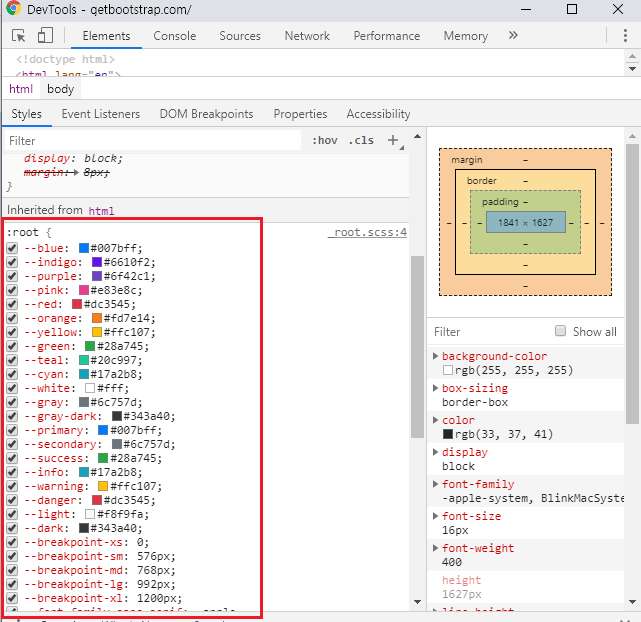
Task: Uncheck the --indigo property checkbox
Action: [x=12, y=262]
